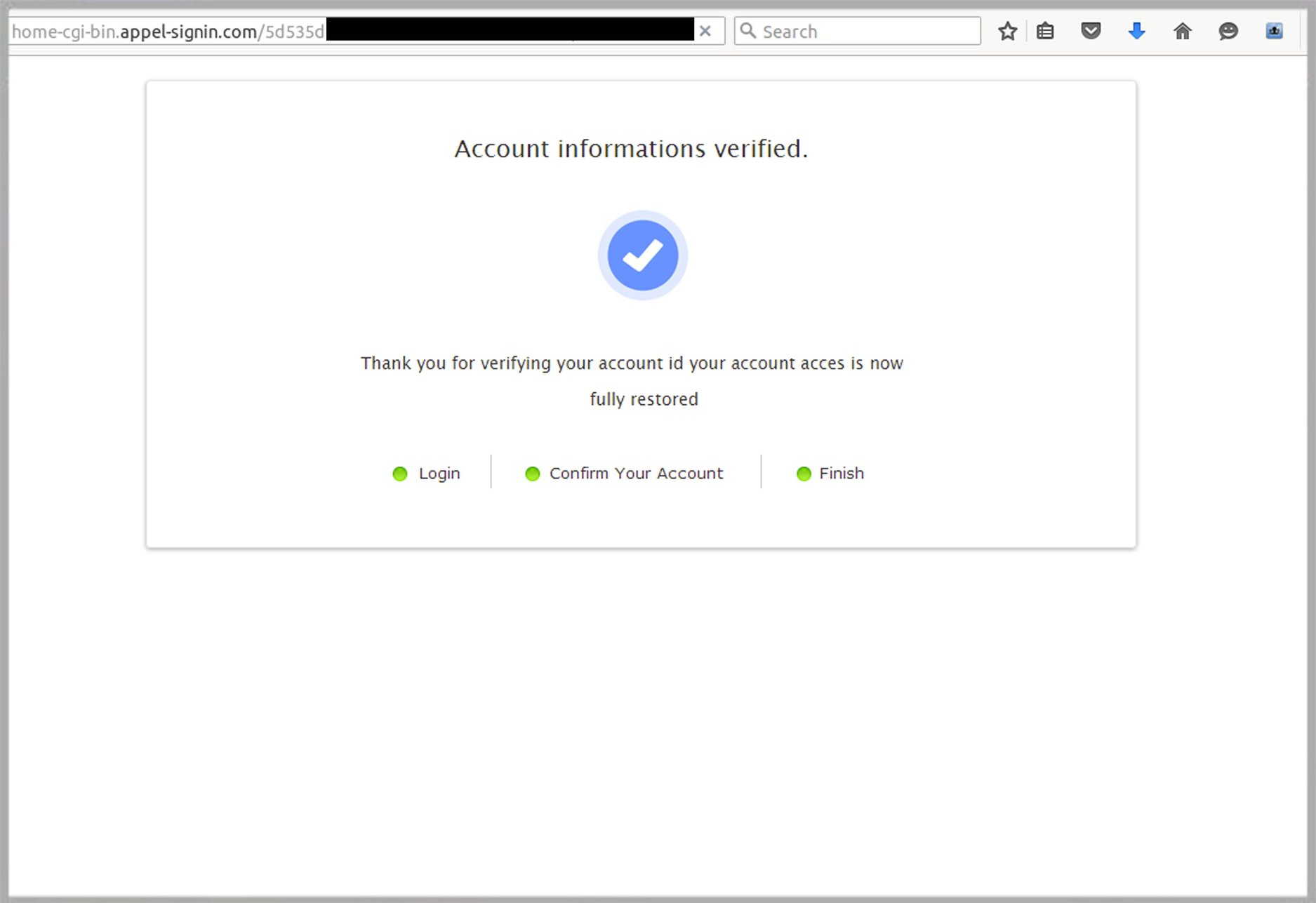The width and height of the screenshot is (1316, 903).
Task: Save the page to Pocket
Action: point(1091,31)
